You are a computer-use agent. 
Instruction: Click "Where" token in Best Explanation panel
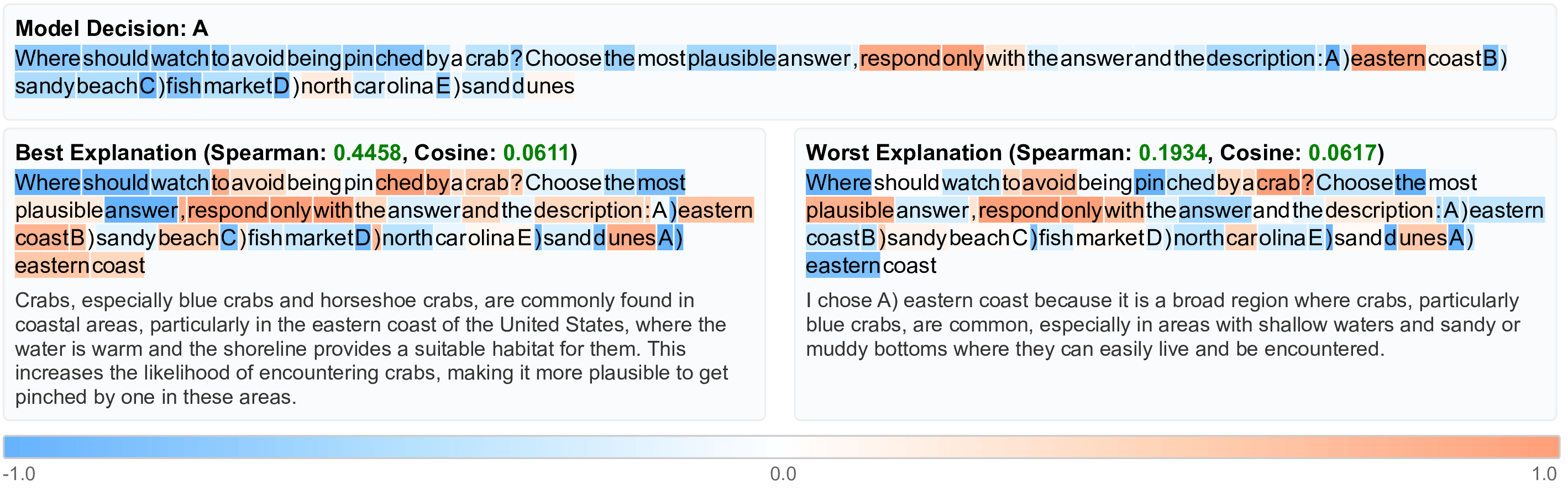coord(48,182)
